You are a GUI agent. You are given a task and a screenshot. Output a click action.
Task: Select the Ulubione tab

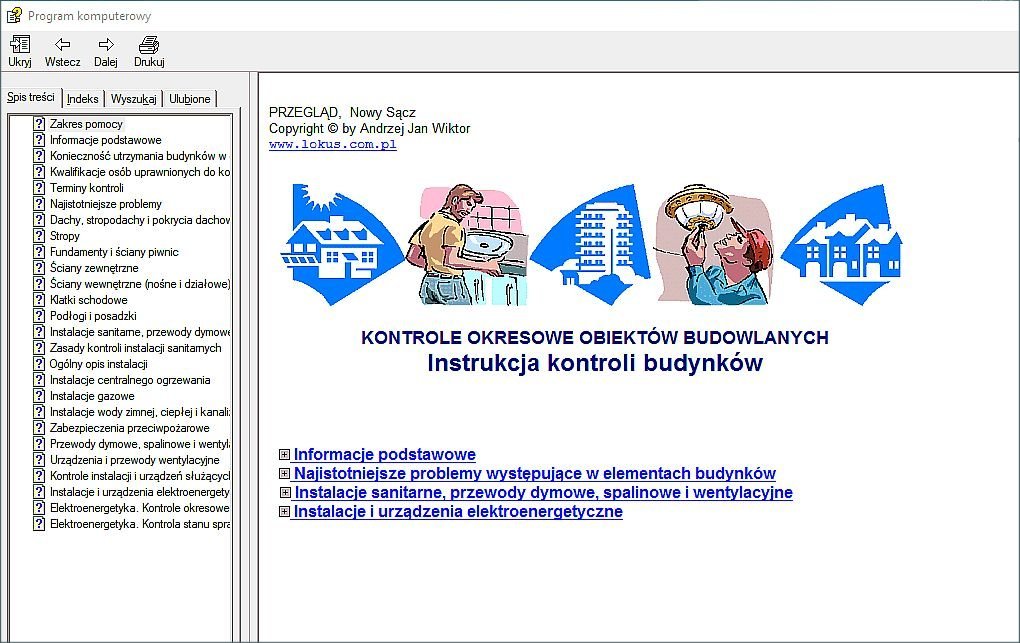[x=189, y=99]
